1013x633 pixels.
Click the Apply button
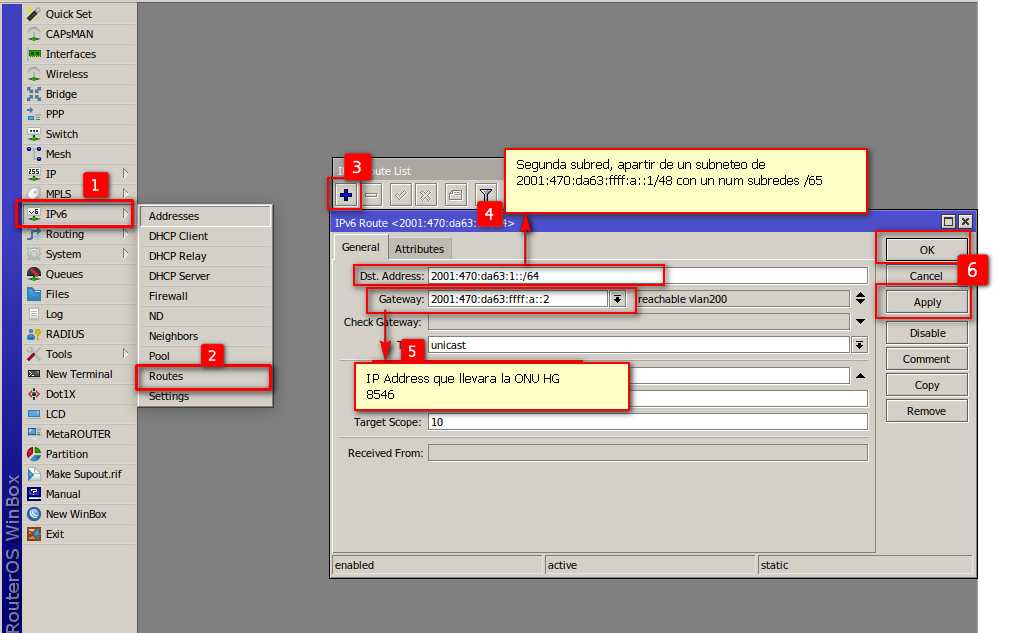[926, 302]
